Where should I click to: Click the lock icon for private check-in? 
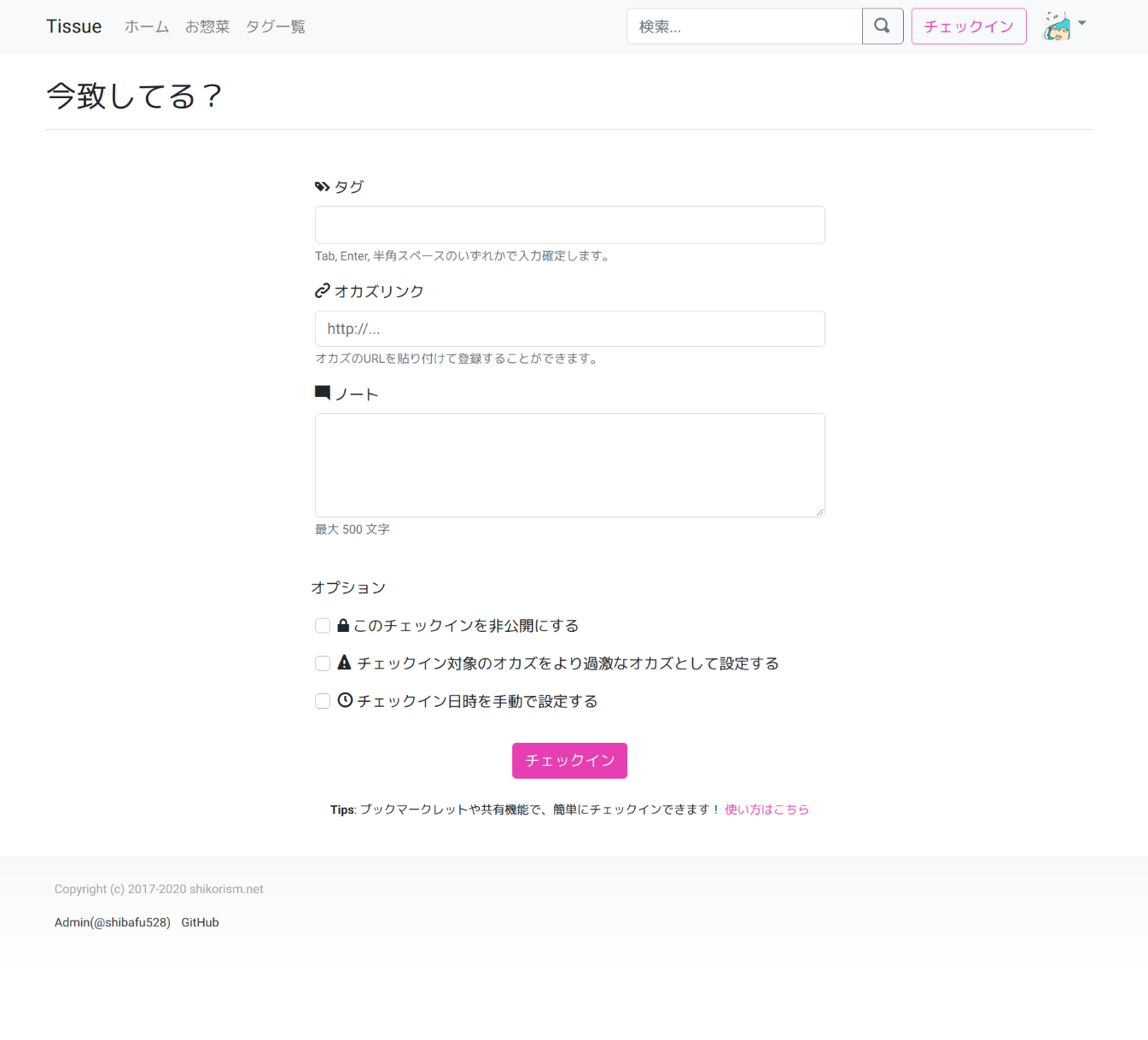click(x=343, y=625)
